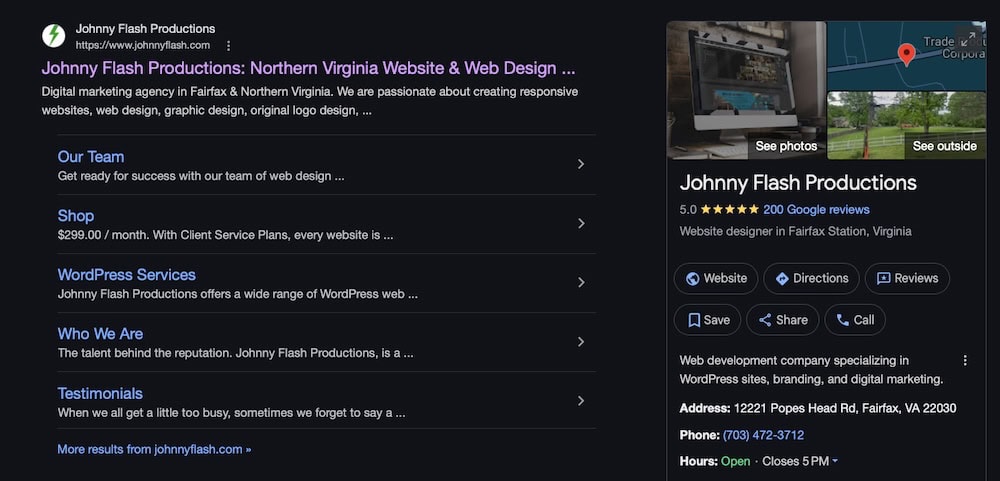
Task: Click the Website button in the knowledge panel
Action: (716, 279)
